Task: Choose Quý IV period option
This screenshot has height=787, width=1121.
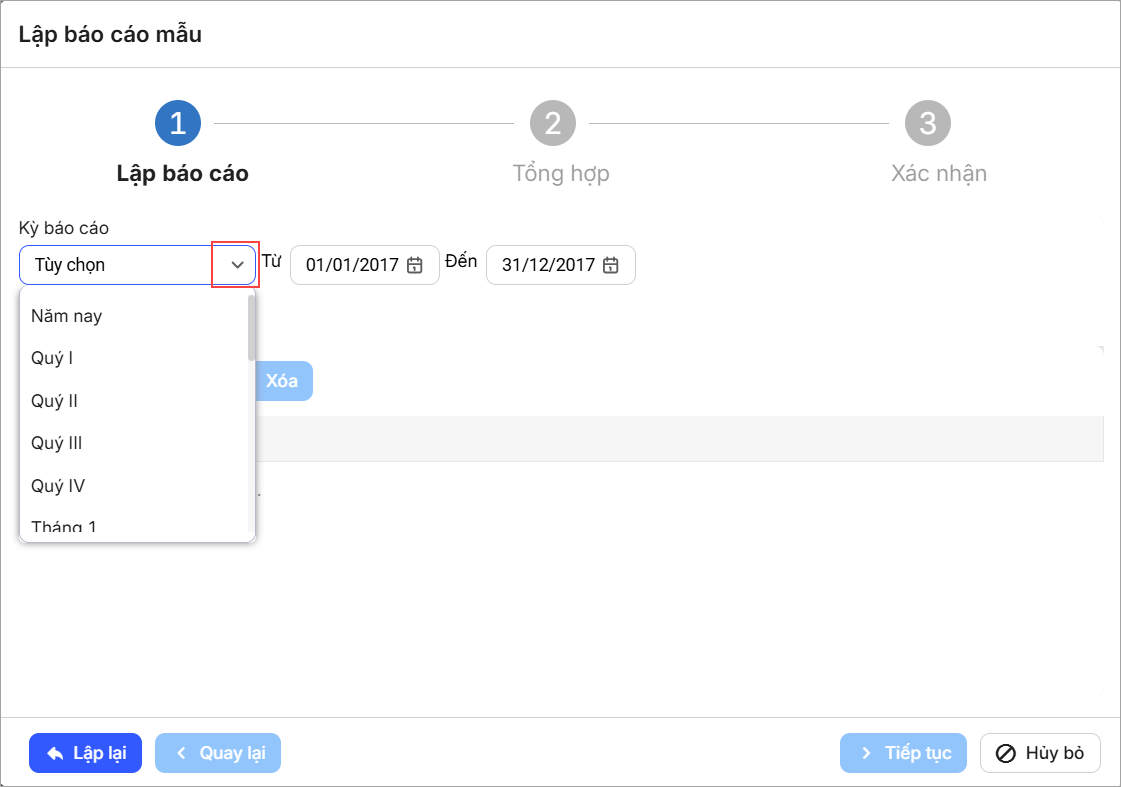Action: point(58,486)
